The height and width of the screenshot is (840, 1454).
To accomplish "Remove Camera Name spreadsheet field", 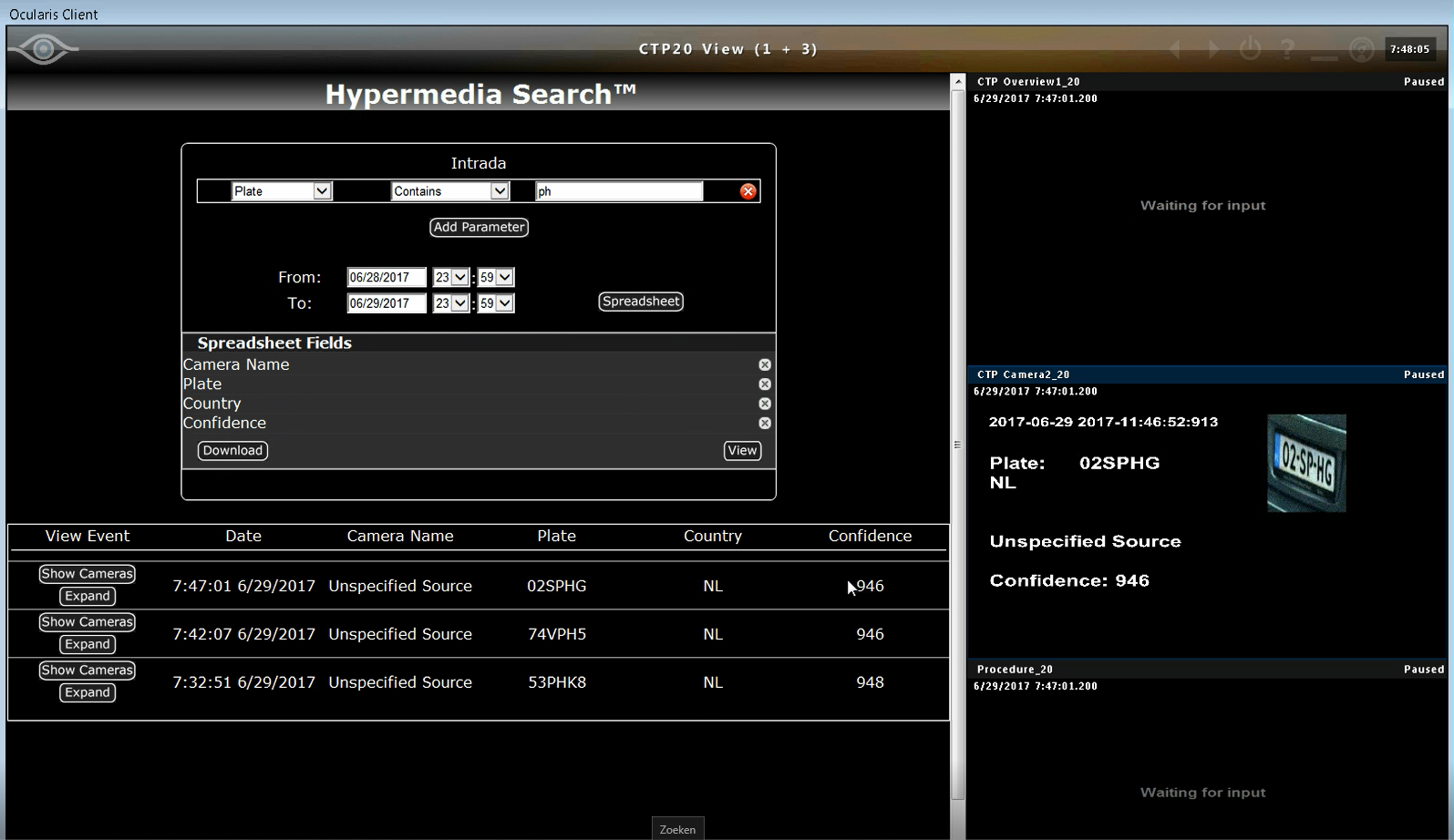I will [x=765, y=364].
